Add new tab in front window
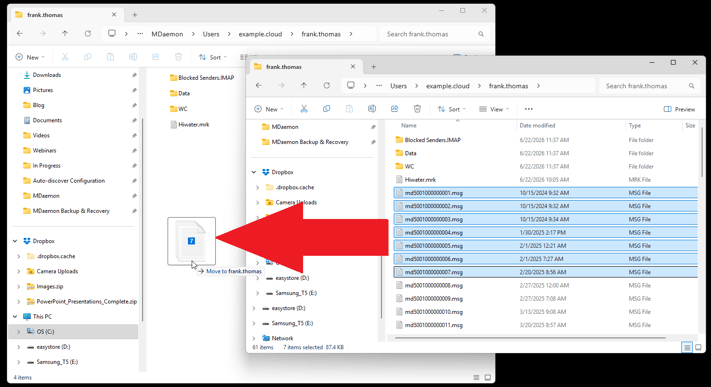The height and width of the screenshot is (387, 711). pos(374,67)
